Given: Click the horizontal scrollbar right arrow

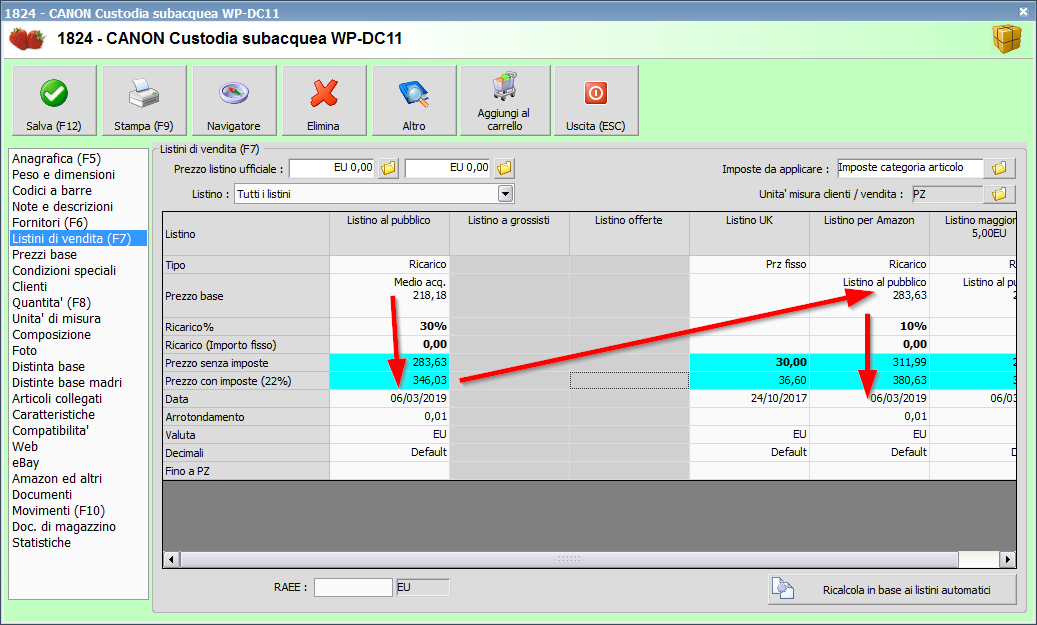Looking at the screenshot, I should [1007, 559].
